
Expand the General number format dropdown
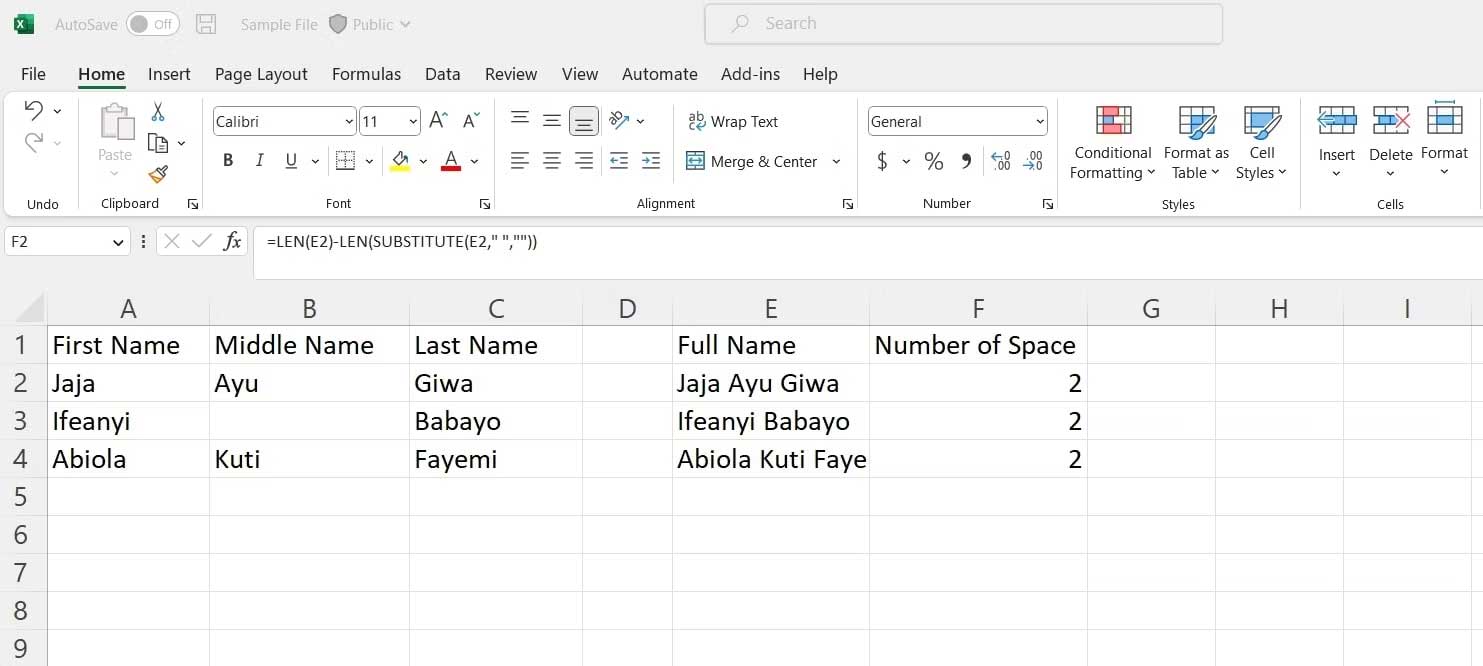[1040, 122]
